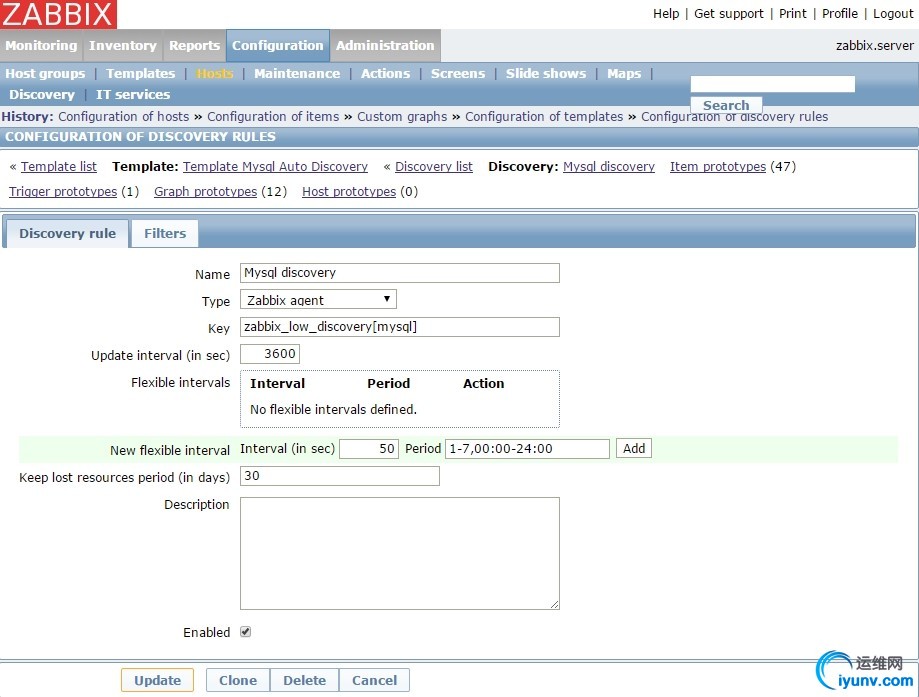Open the Mysql discovery link

pyautogui.click(x=609, y=166)
